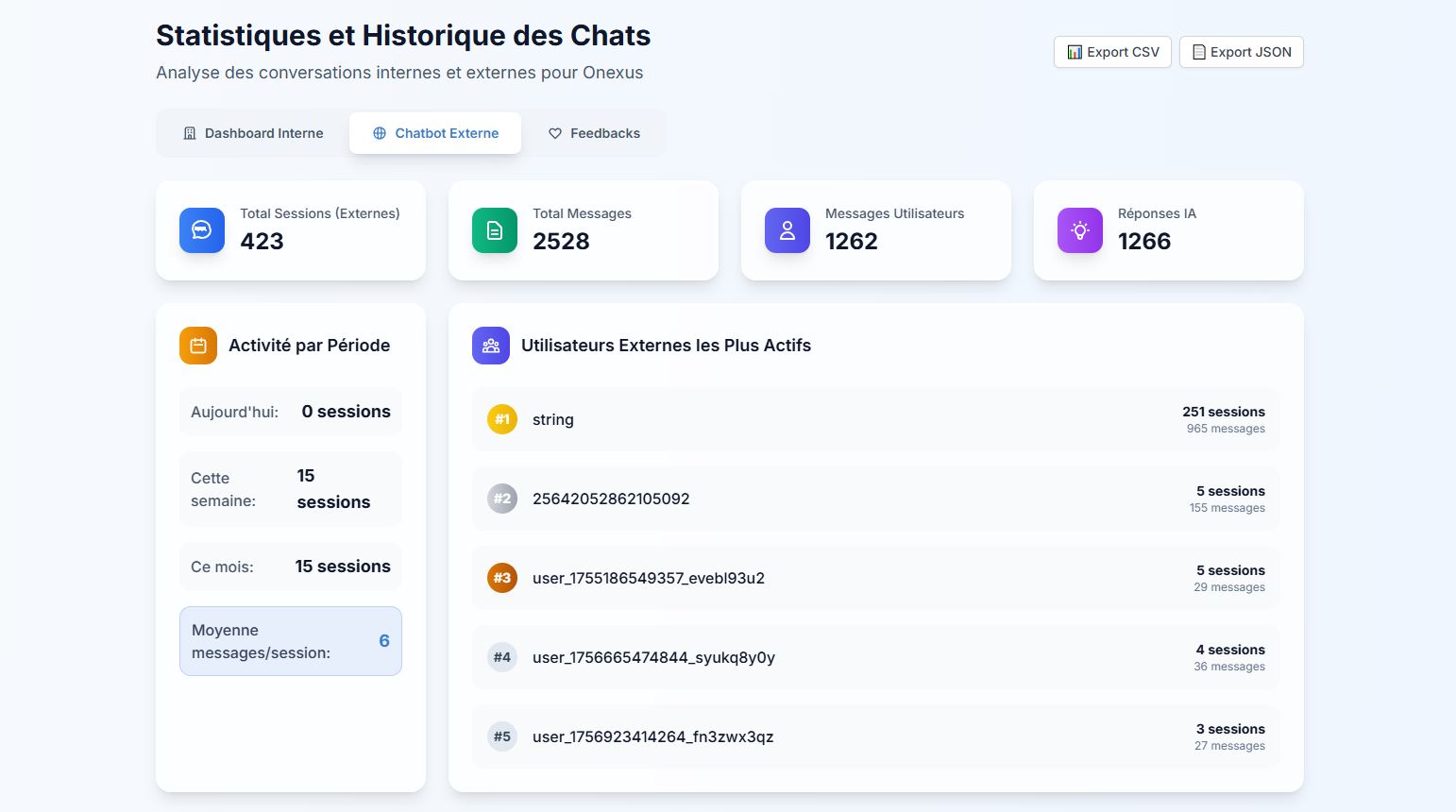This screenshot has width=1456, height=812.
Task: Click the #1 rank badge next to string
Action: 502,419
